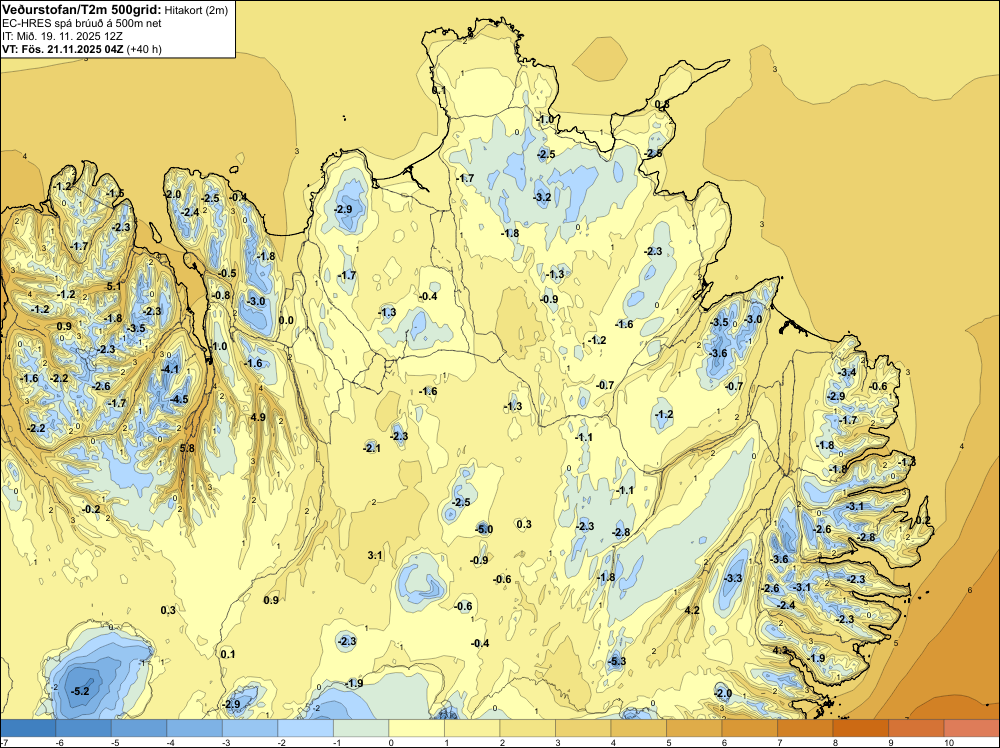Click the -0.8 temperature value
Viewport: 1000px width, 748px height.
[x=221, y=295]
